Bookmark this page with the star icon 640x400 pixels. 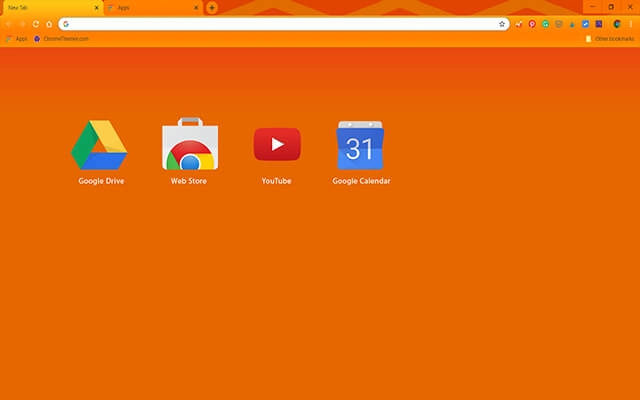click(x=502, y=24)
